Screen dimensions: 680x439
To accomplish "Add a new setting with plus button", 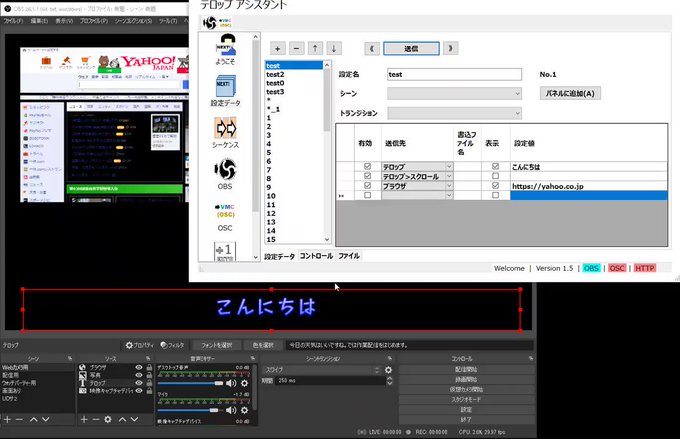I will pyautogui.click(x=278, y=48).
